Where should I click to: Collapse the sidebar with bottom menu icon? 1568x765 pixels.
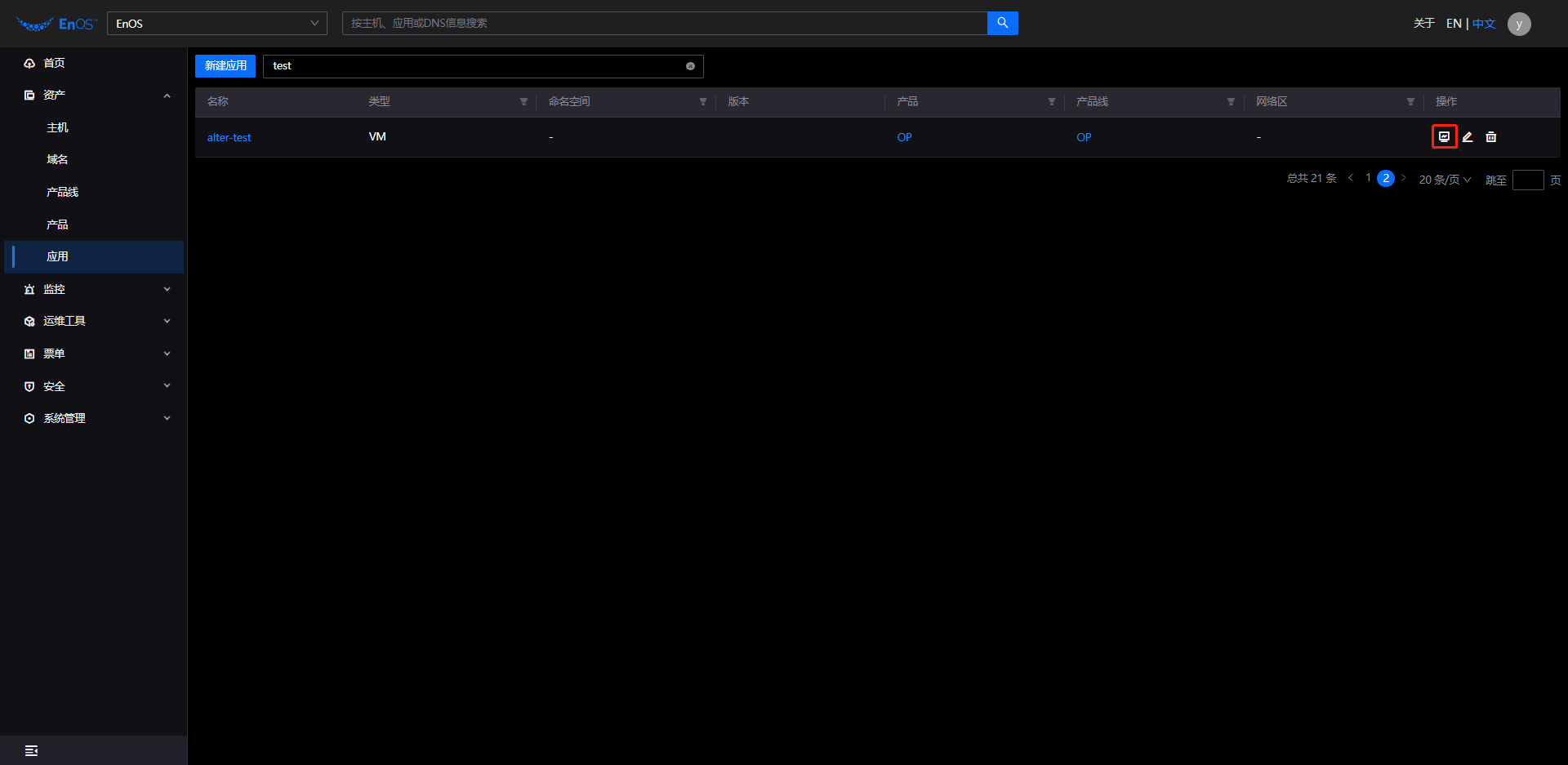31,750
